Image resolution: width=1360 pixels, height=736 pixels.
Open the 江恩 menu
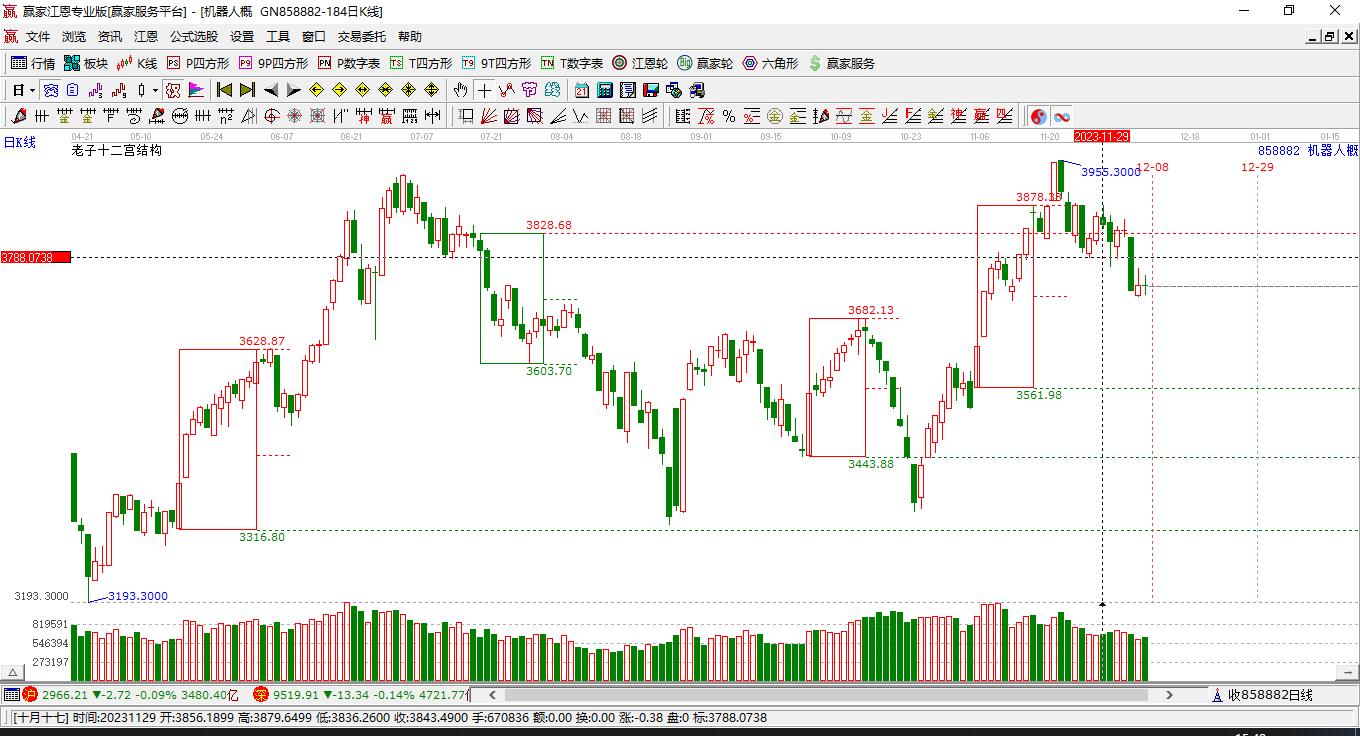click(x=146, y=37)
